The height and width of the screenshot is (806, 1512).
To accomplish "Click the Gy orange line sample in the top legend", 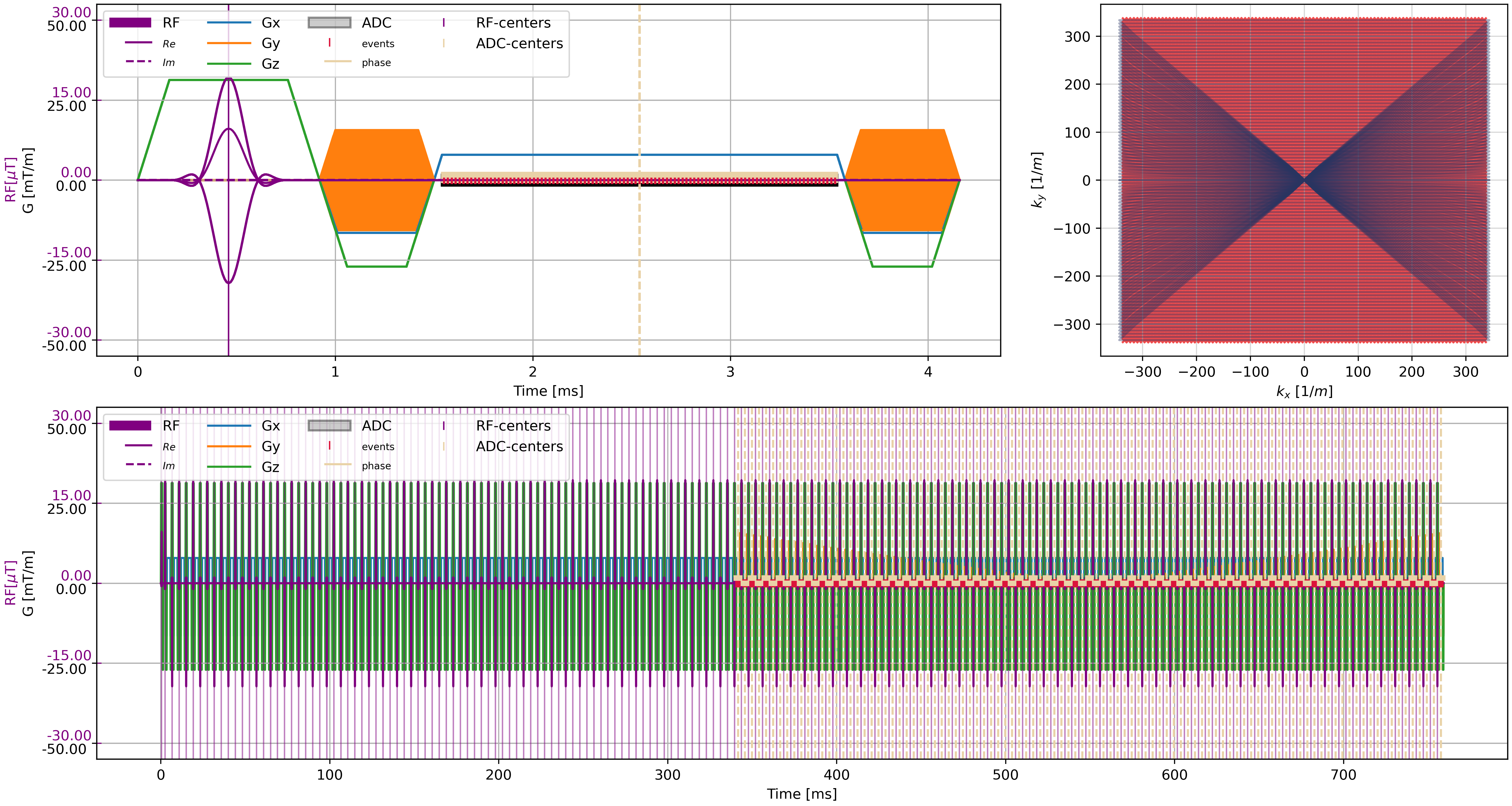I will click(x=229, y=43).
